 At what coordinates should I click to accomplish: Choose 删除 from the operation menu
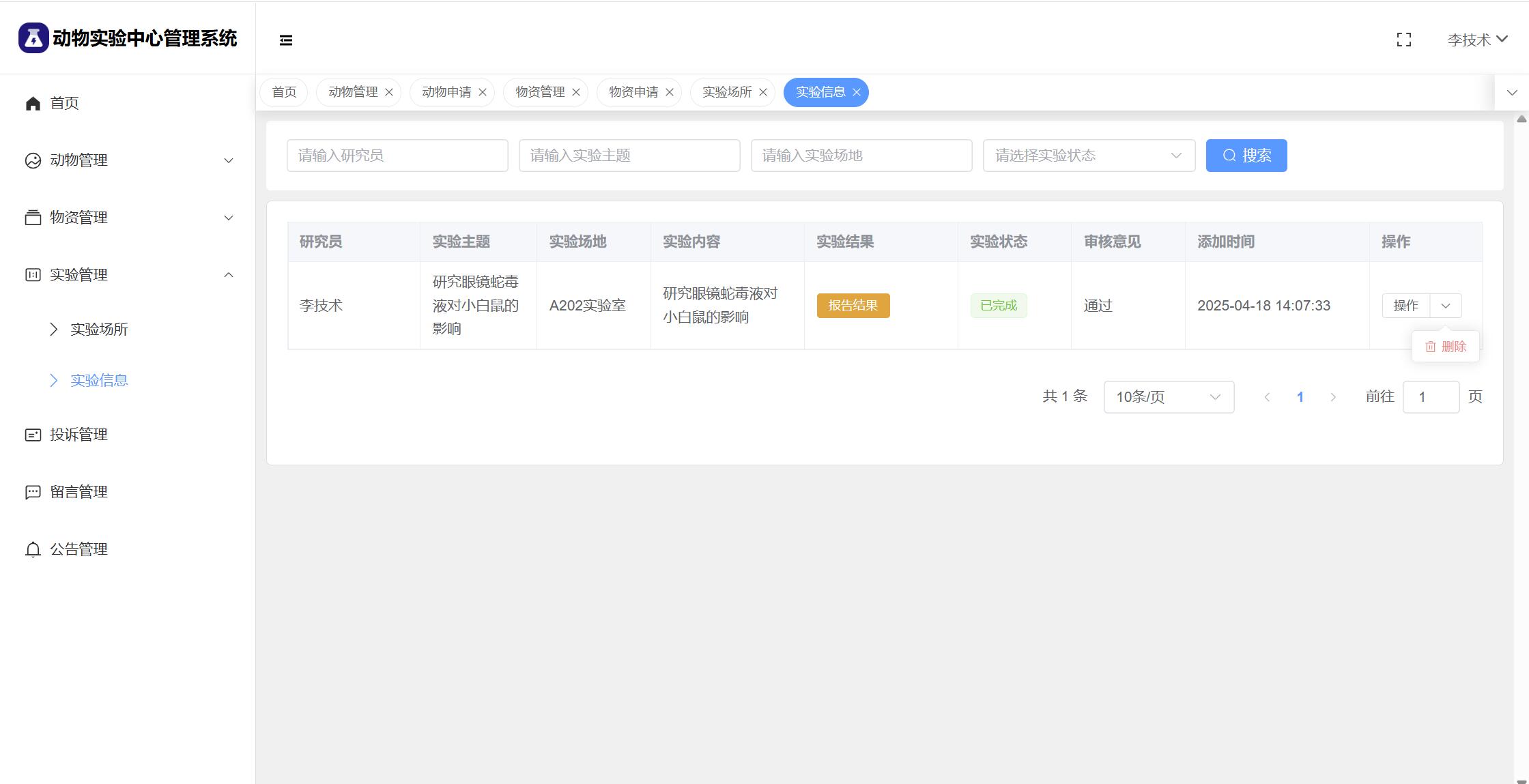click(1446, 347)
